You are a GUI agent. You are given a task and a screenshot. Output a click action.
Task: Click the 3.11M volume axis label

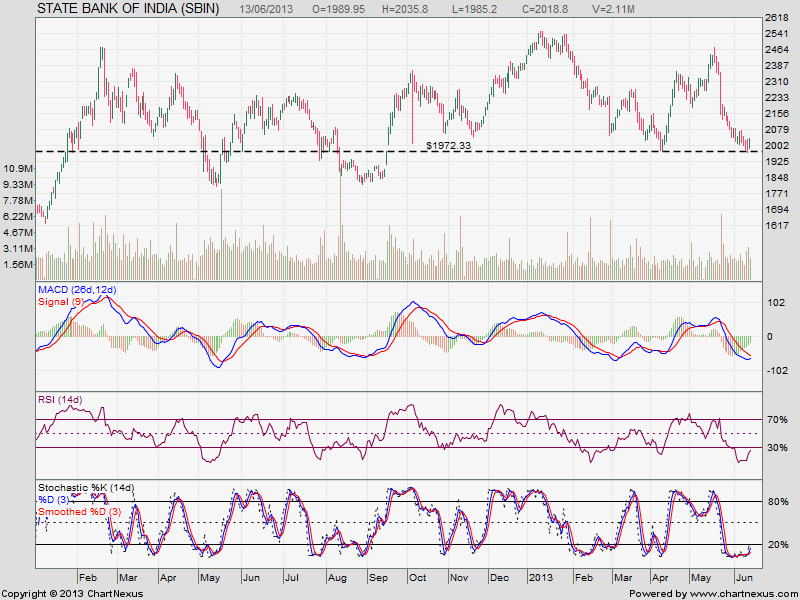(18, 248)
